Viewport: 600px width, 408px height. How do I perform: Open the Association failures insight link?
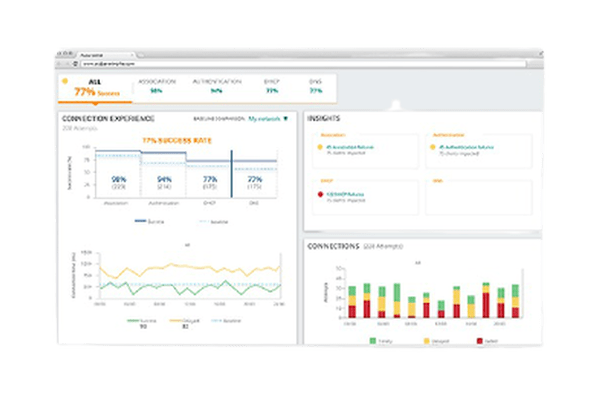[x=350, y=148]
